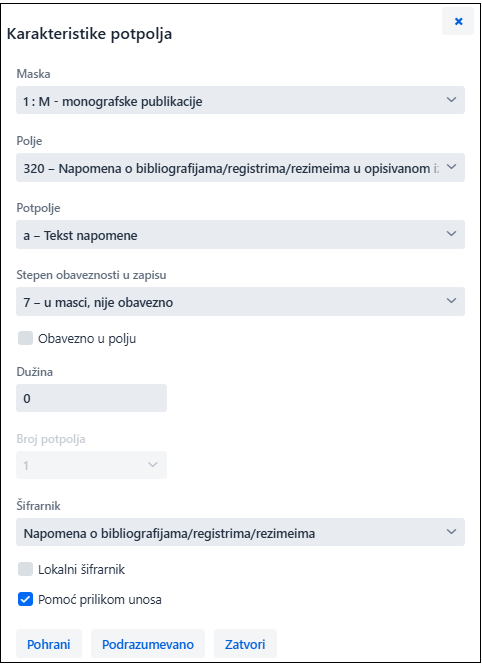Click the chevron arrow in the Šifrarnik field
Image resolution: width=482 pixels, height=664 pixels.
pos(452,531)
